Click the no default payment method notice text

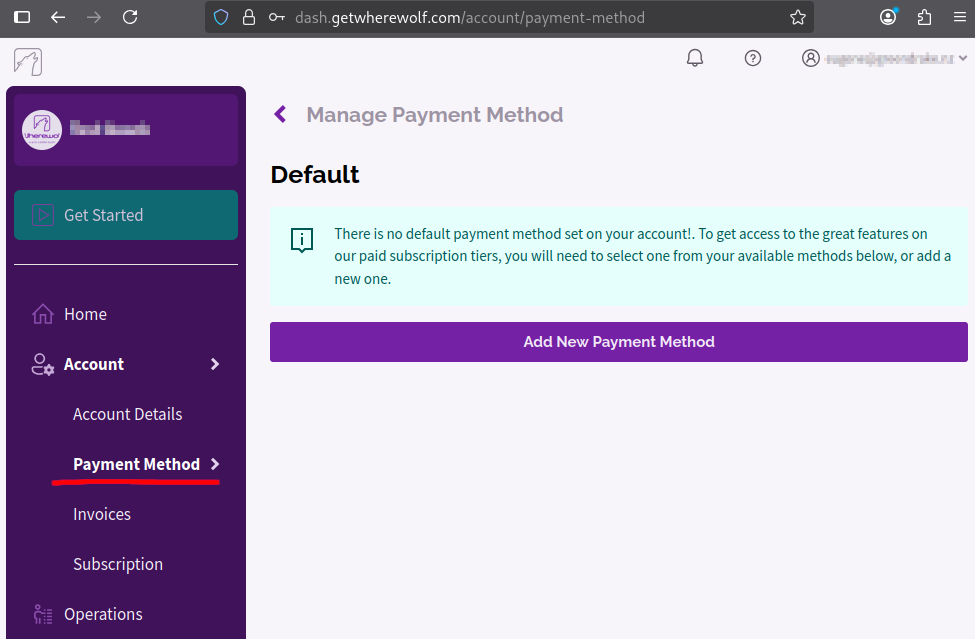642,256
